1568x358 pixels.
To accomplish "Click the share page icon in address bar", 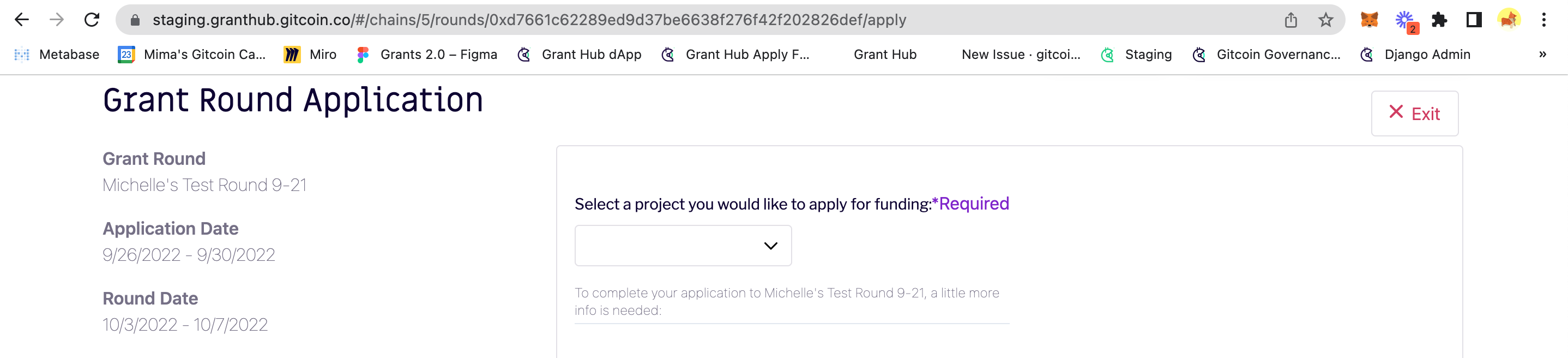I will pos(1290,20).
